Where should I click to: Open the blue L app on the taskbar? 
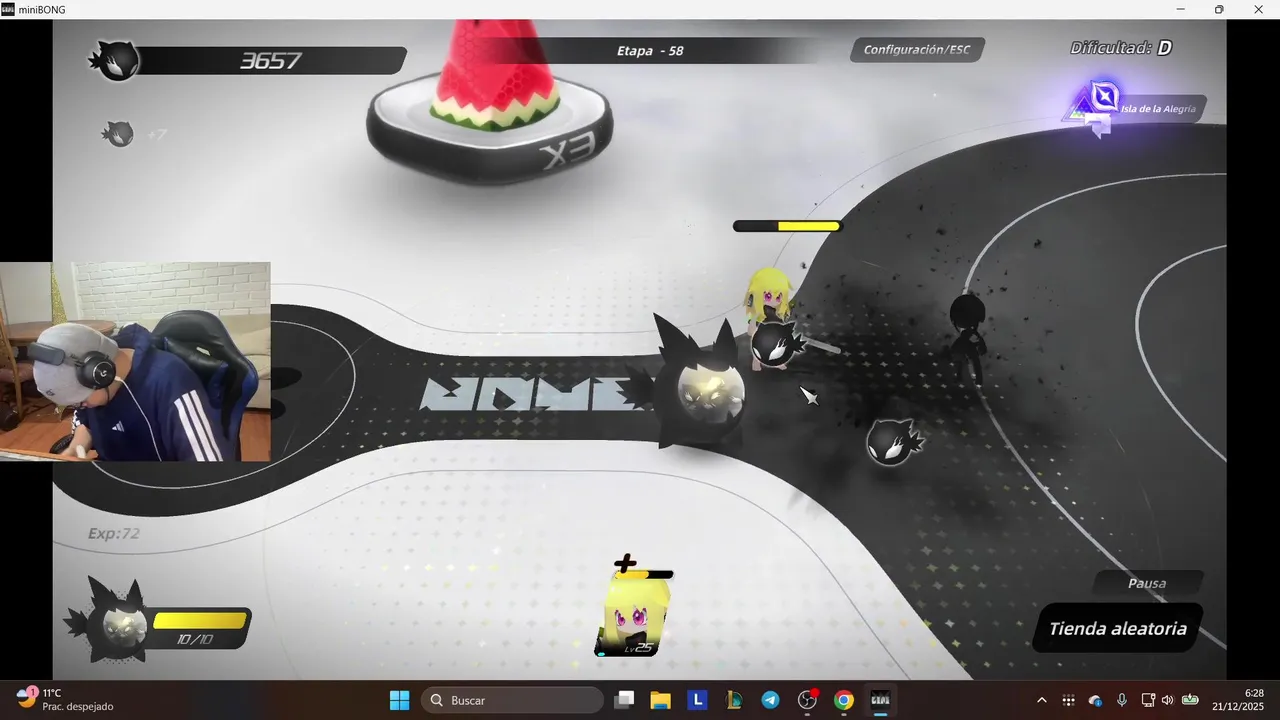tap(697, 700)
